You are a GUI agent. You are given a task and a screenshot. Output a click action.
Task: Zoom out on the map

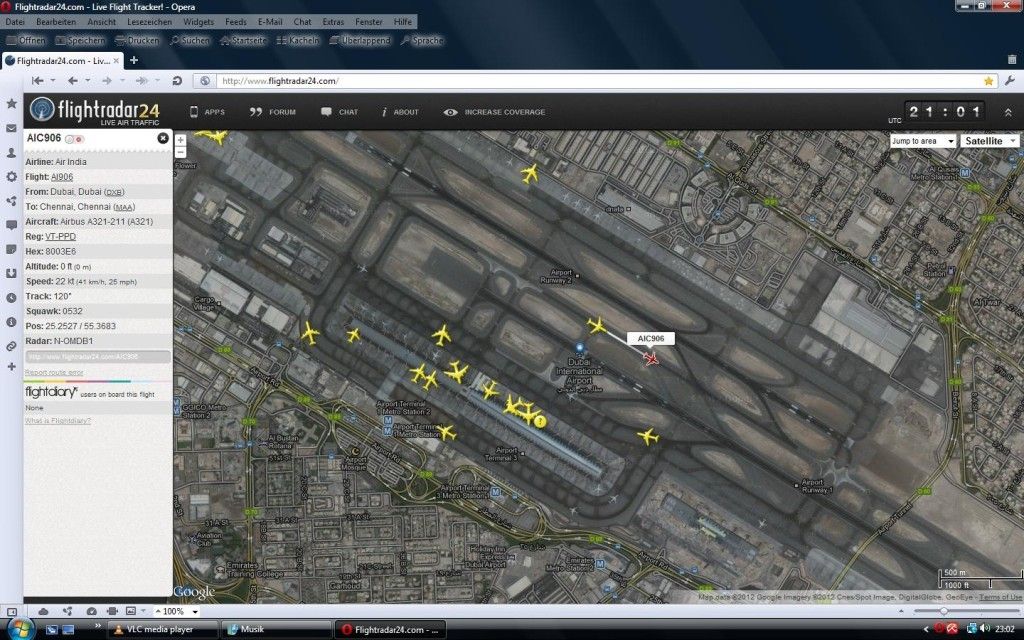pyautogui.click(x=180, y=152)
